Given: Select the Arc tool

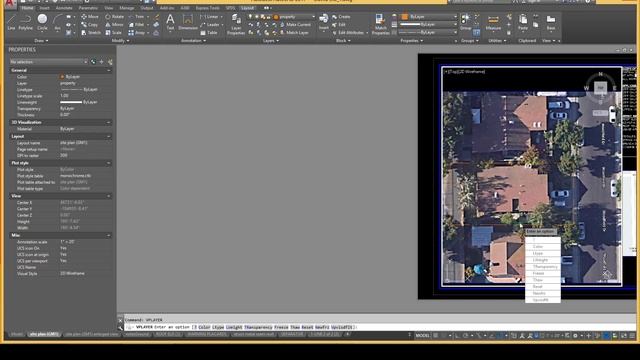Looking at the screenshot, I should tap(58, 22).
